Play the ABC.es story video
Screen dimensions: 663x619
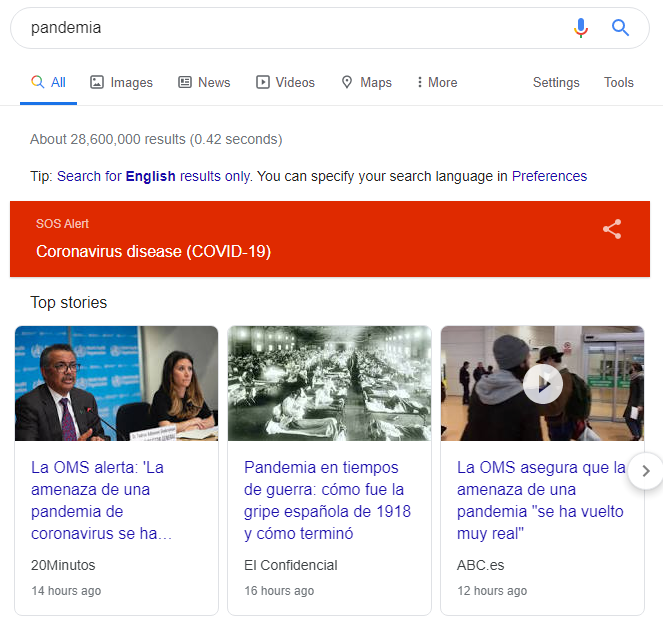[x=542, y=384]
